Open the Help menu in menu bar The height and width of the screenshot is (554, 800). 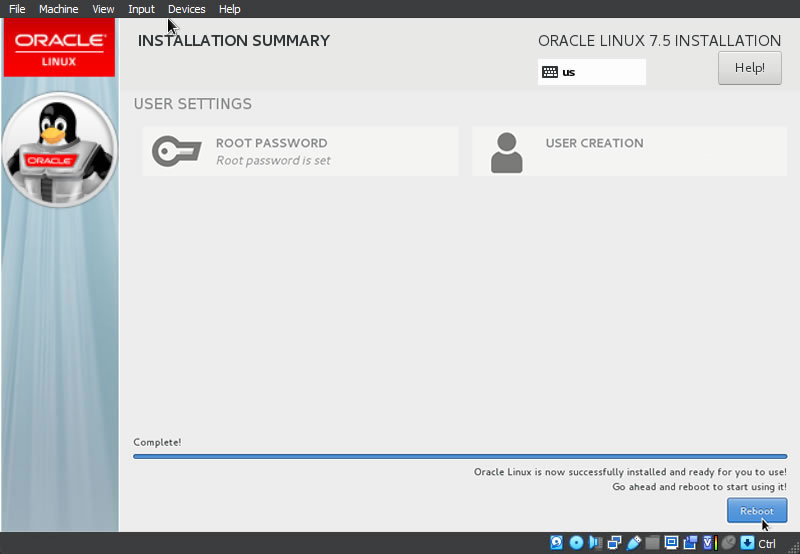[x=230, y=9]
